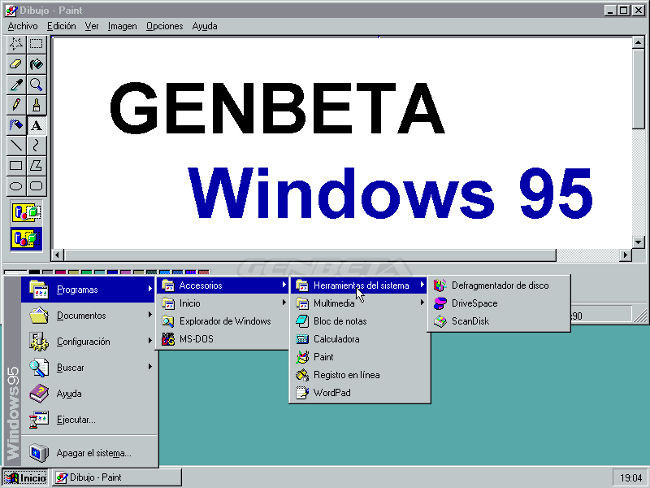Expand Herramientas del sistema submenu arrow
650x488 pixels.
point(422,285)
